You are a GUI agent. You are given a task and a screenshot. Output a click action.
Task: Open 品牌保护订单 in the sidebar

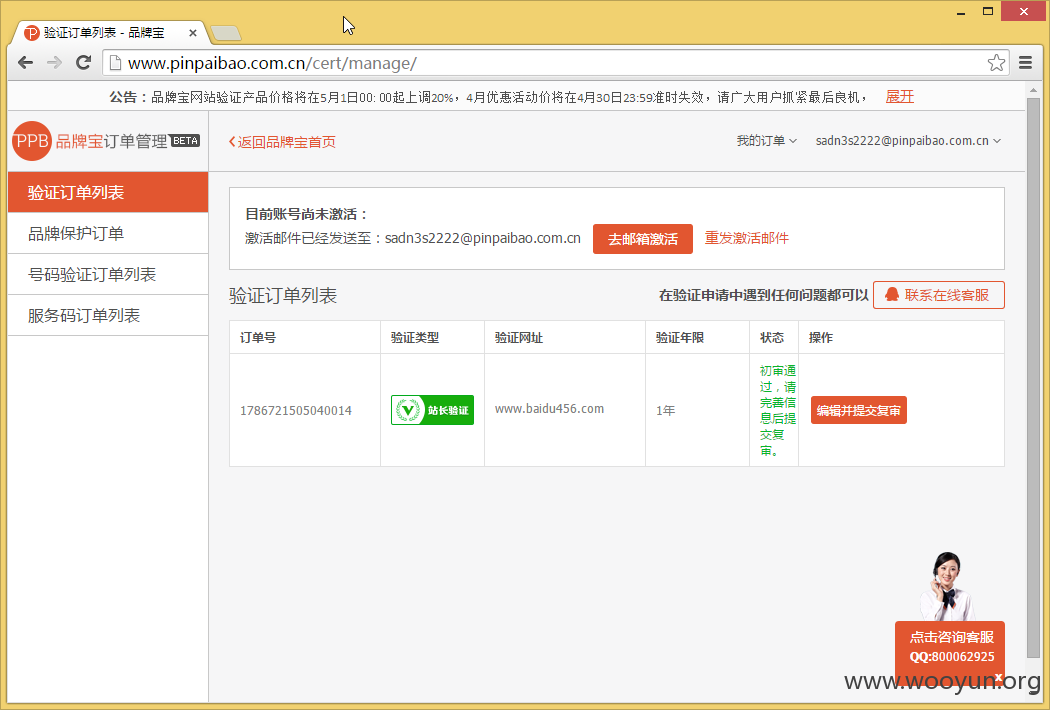pos(108,233)
